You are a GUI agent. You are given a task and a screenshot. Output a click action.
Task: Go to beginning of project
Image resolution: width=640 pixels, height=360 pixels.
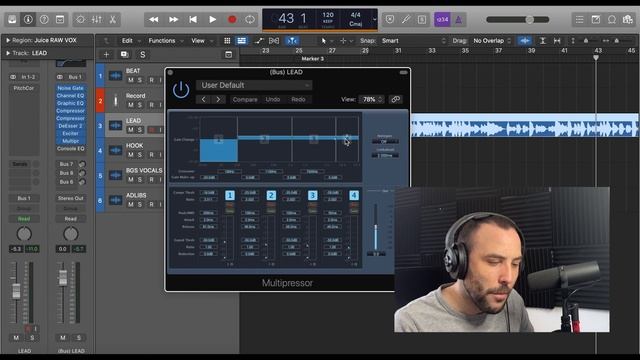click(193, 19)
